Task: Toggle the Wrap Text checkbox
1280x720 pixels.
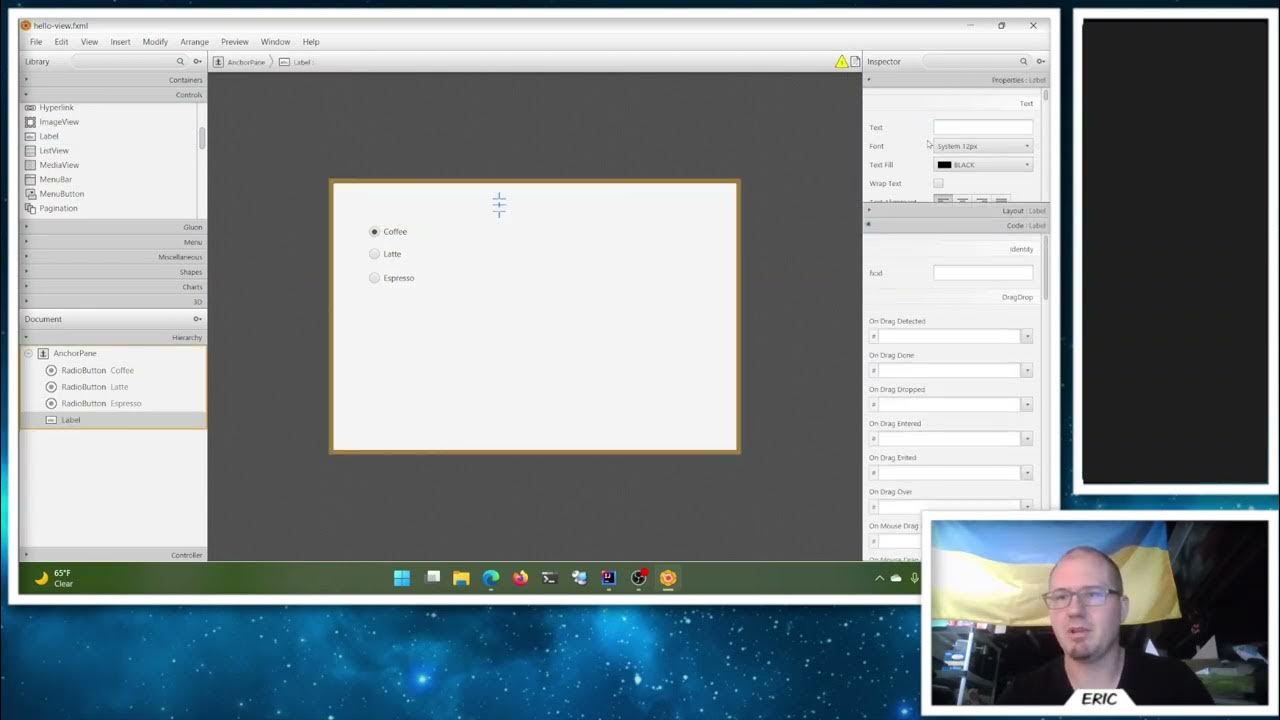Action: tap(938, 184)
